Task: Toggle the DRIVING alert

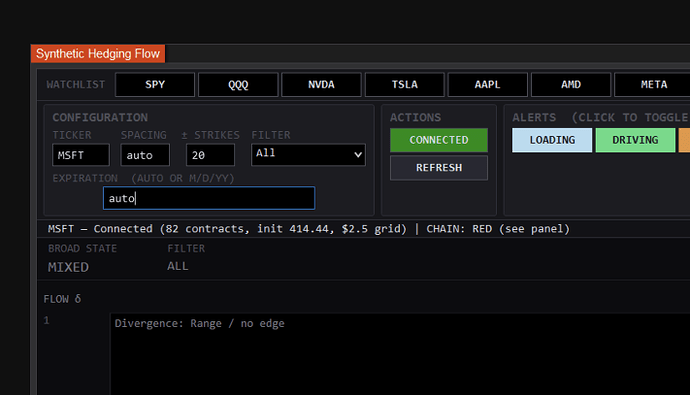Action: pos(635,140)
